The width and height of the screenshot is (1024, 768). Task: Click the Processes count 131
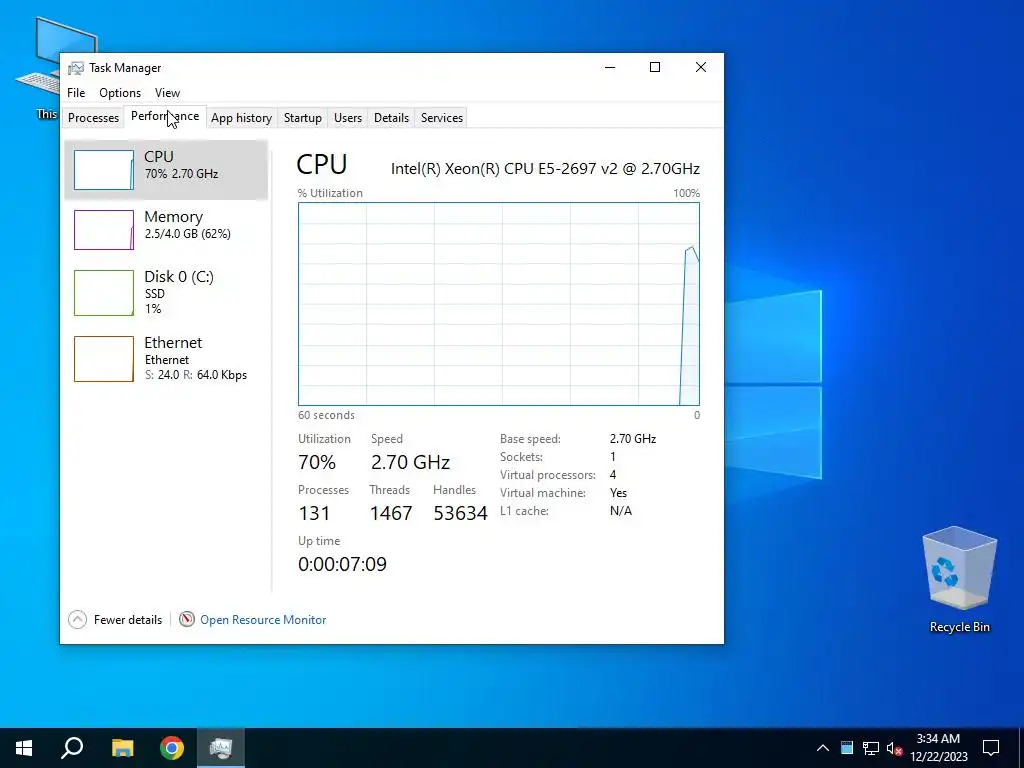314,513
